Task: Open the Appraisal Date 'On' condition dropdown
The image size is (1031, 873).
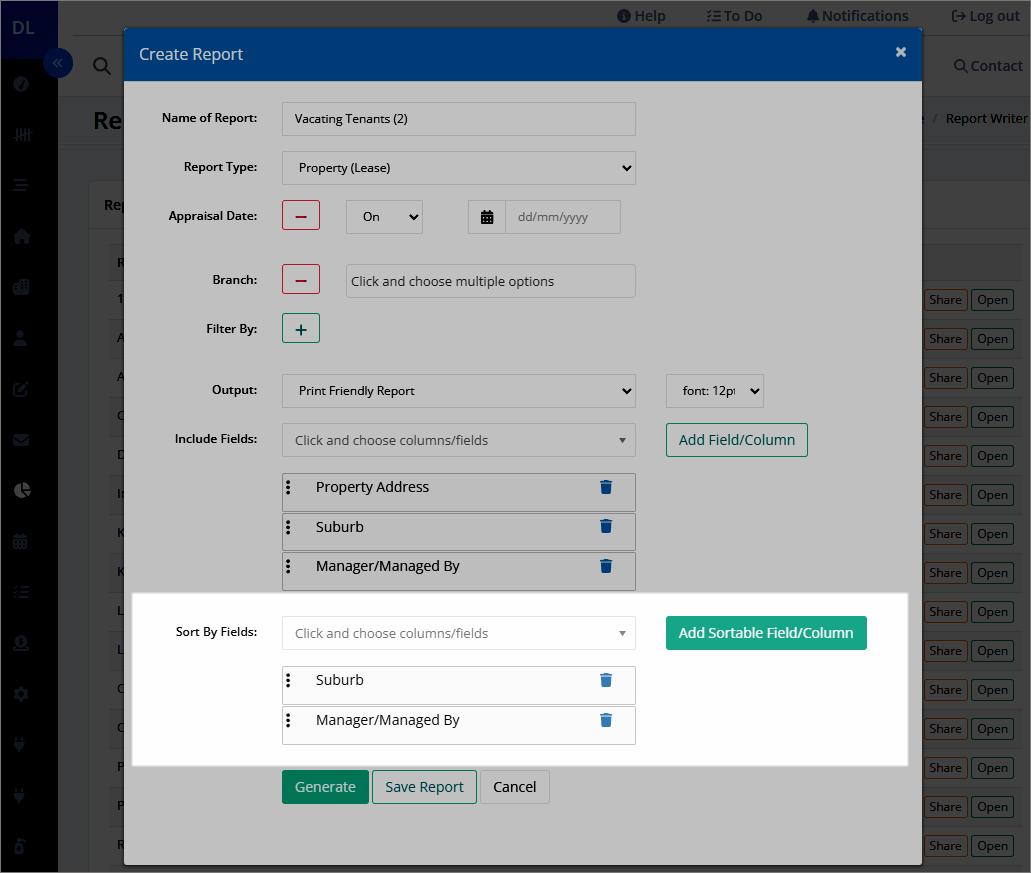Action: (384, 217)
